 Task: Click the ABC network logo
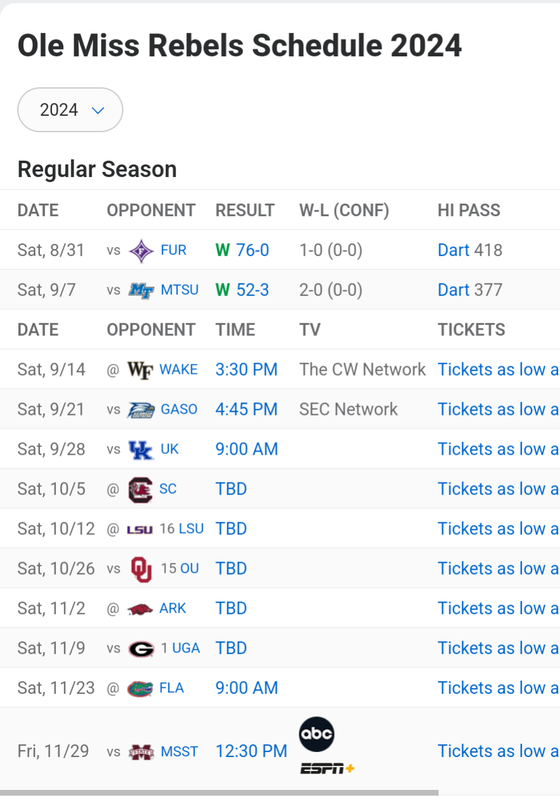pos(317,734)
